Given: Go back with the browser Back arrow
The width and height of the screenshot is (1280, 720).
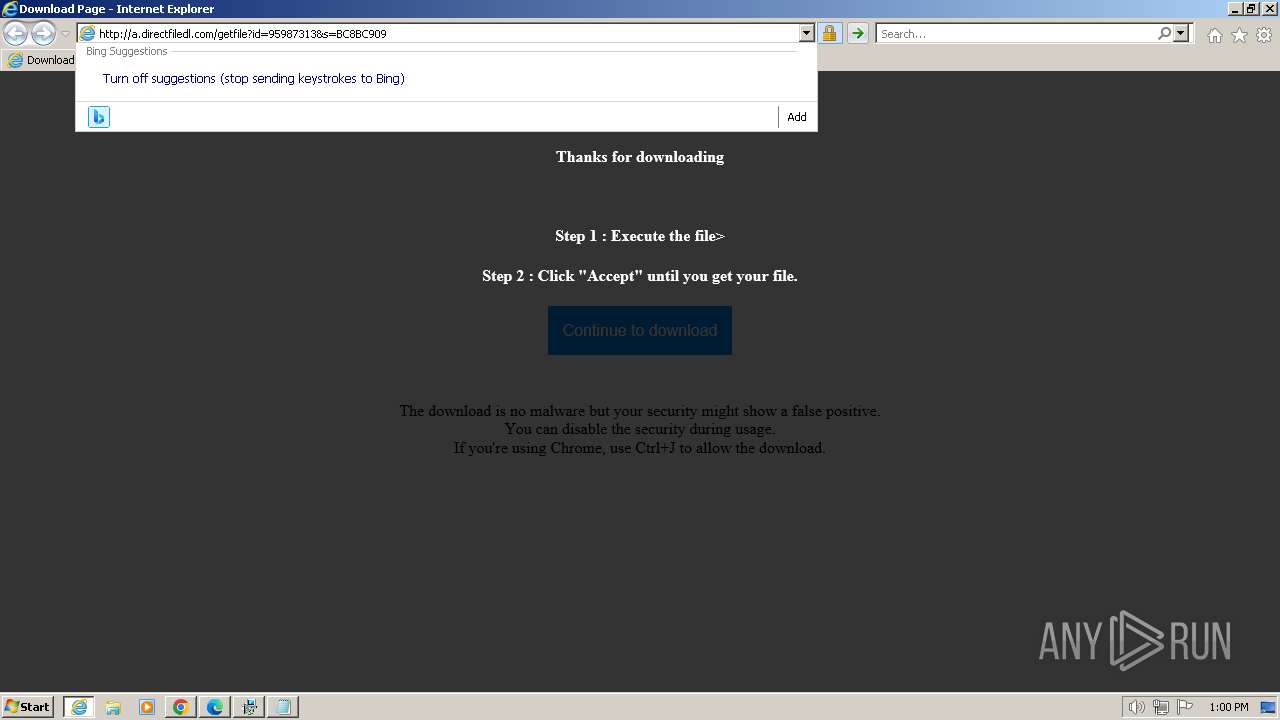Looking at the screenshot, I should click(15, 33).
